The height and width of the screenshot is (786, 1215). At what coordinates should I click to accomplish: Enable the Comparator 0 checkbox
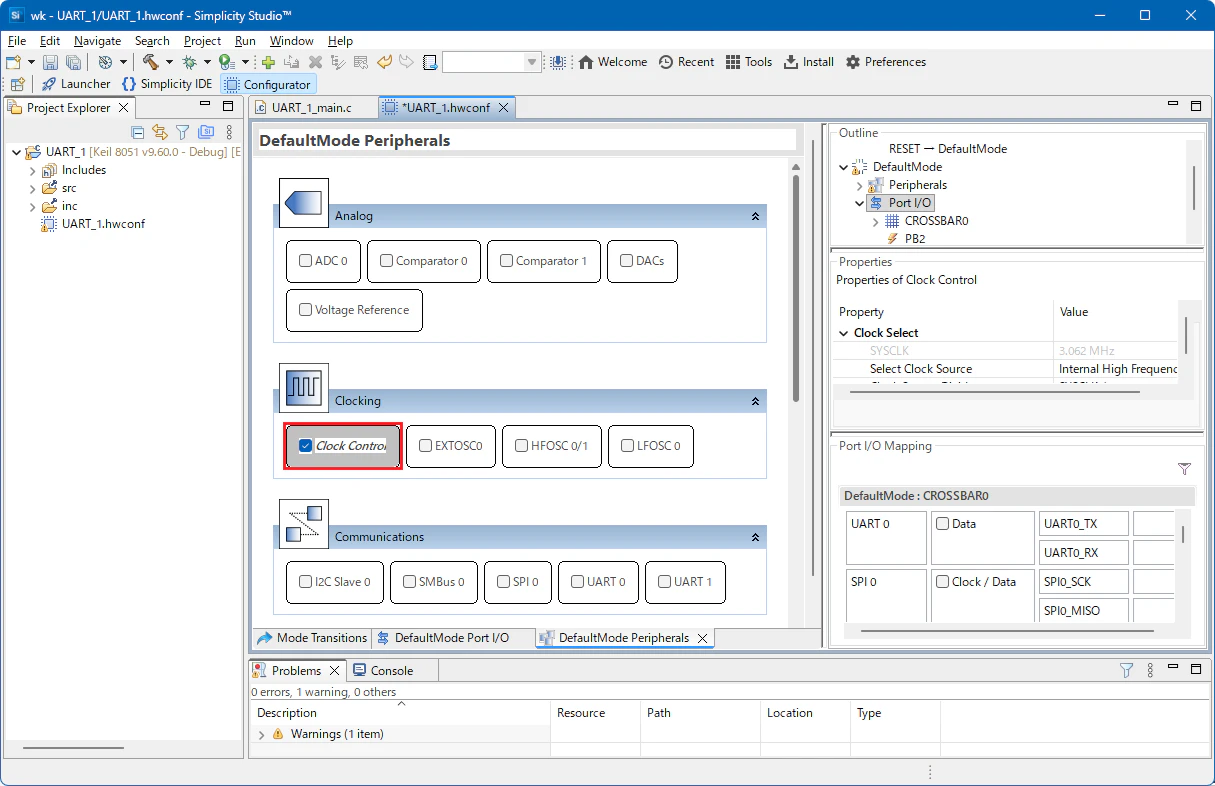point(386,261)
